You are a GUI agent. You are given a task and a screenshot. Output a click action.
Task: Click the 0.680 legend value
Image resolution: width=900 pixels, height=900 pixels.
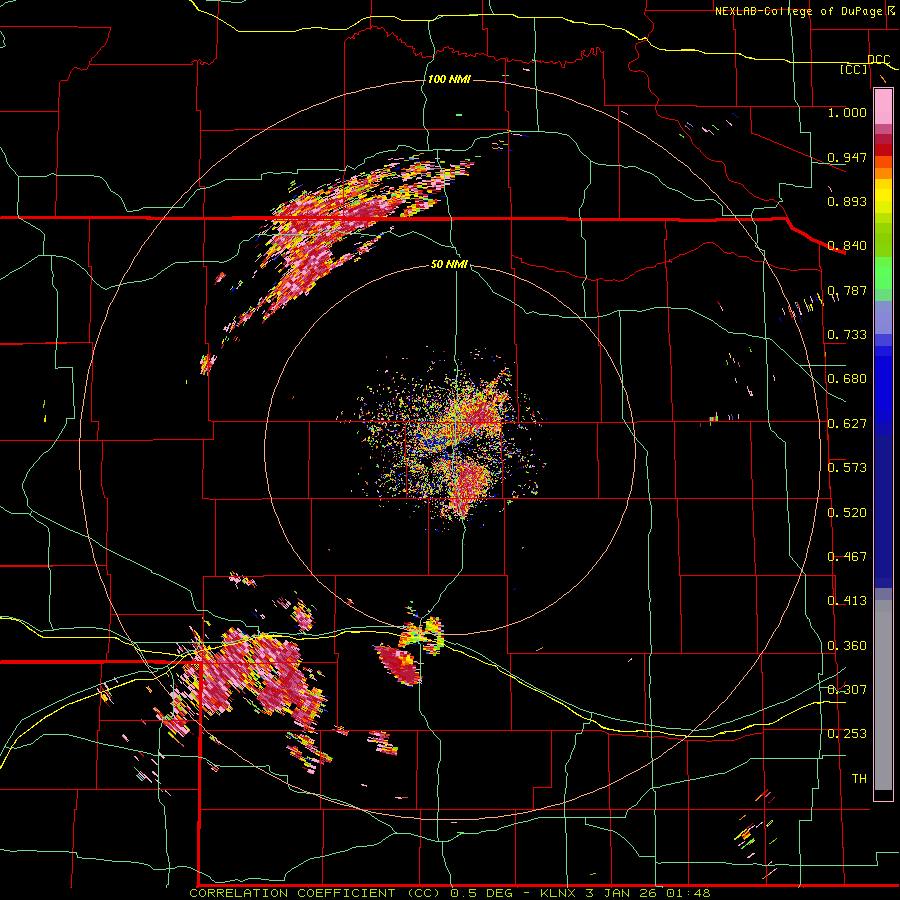click(847, 379)
